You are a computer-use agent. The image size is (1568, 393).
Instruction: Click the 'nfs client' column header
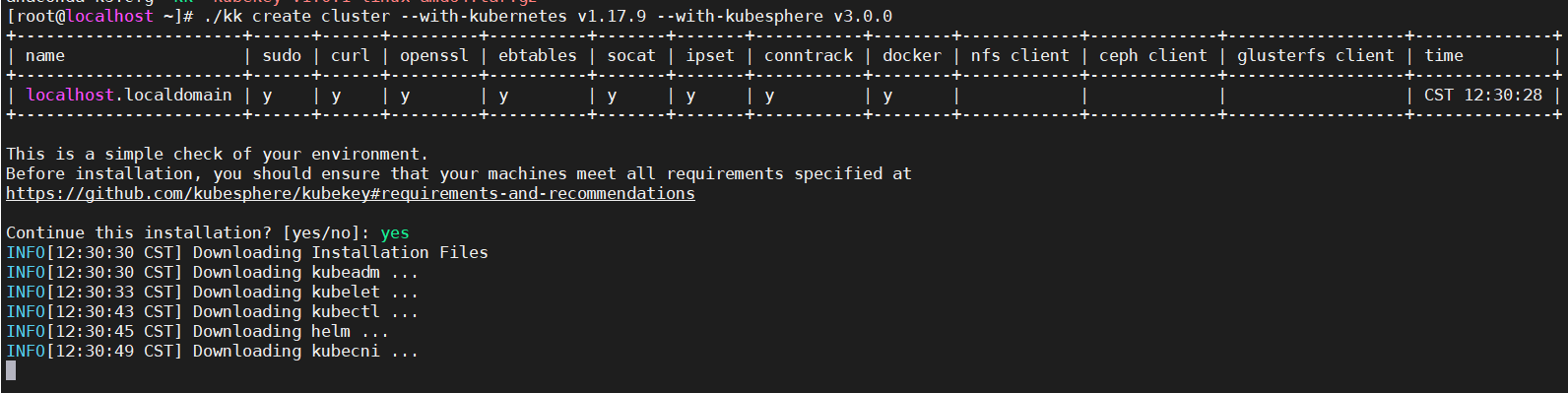(x=1020, y=56)
